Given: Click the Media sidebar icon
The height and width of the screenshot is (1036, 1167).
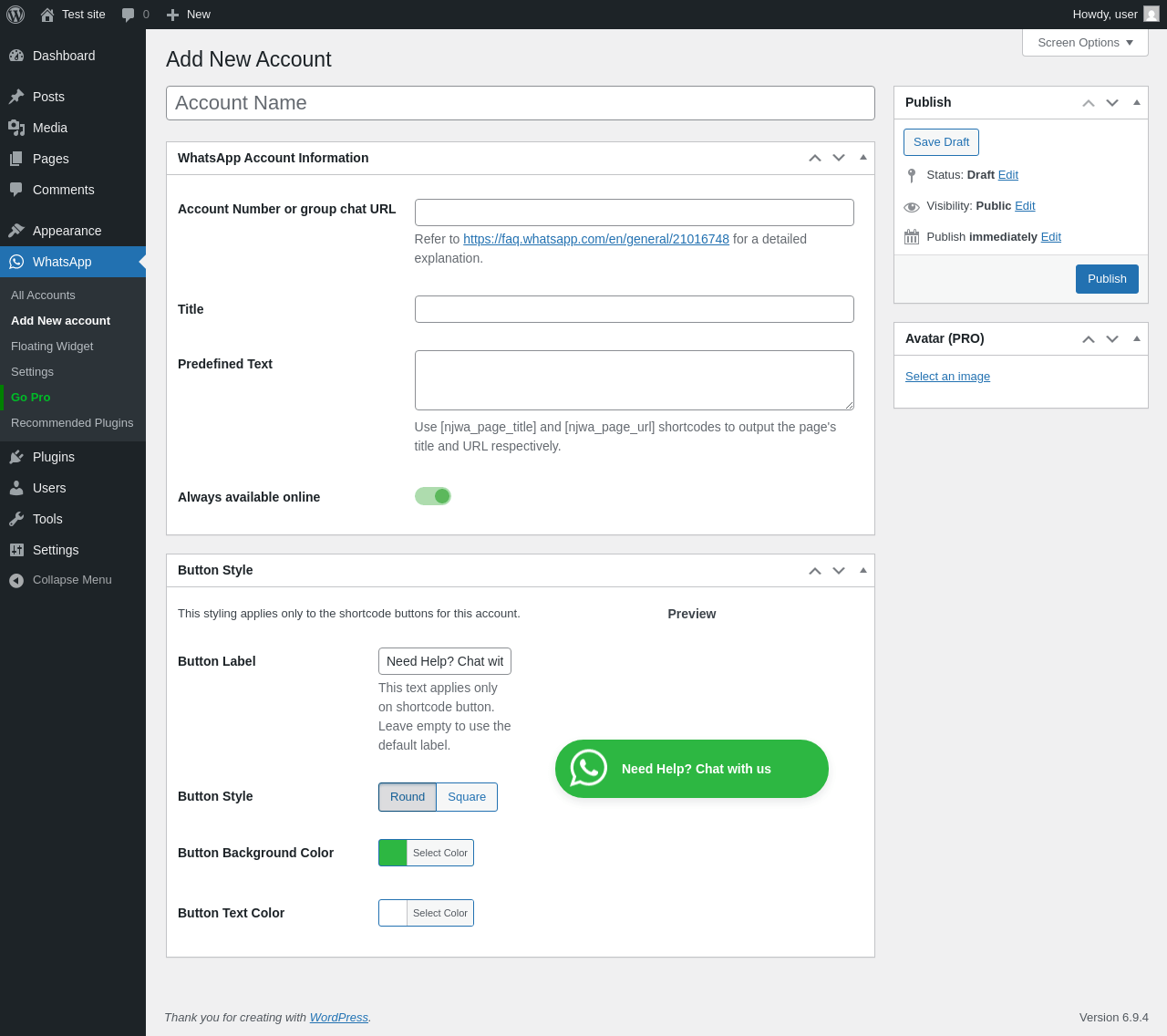Looking at the screenshot, I should pos(16,128).
